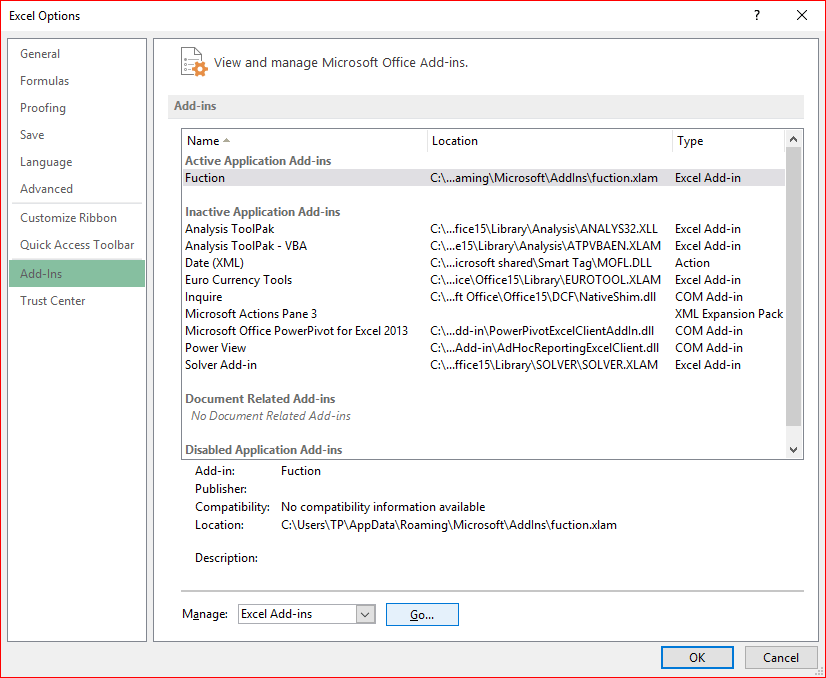Open the General options category
This screenshot has width=826, height=678.
point(40,54)
